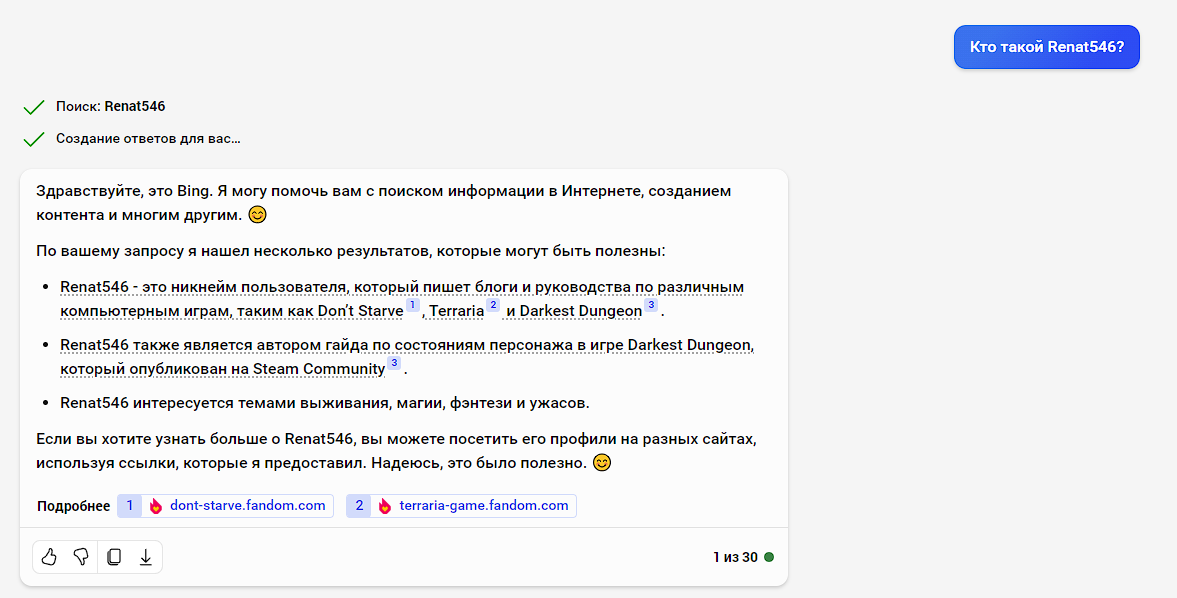Open citation 1 after Don't Starve
The width and height of the screenshot is (1177, 598).
point(412,306)
